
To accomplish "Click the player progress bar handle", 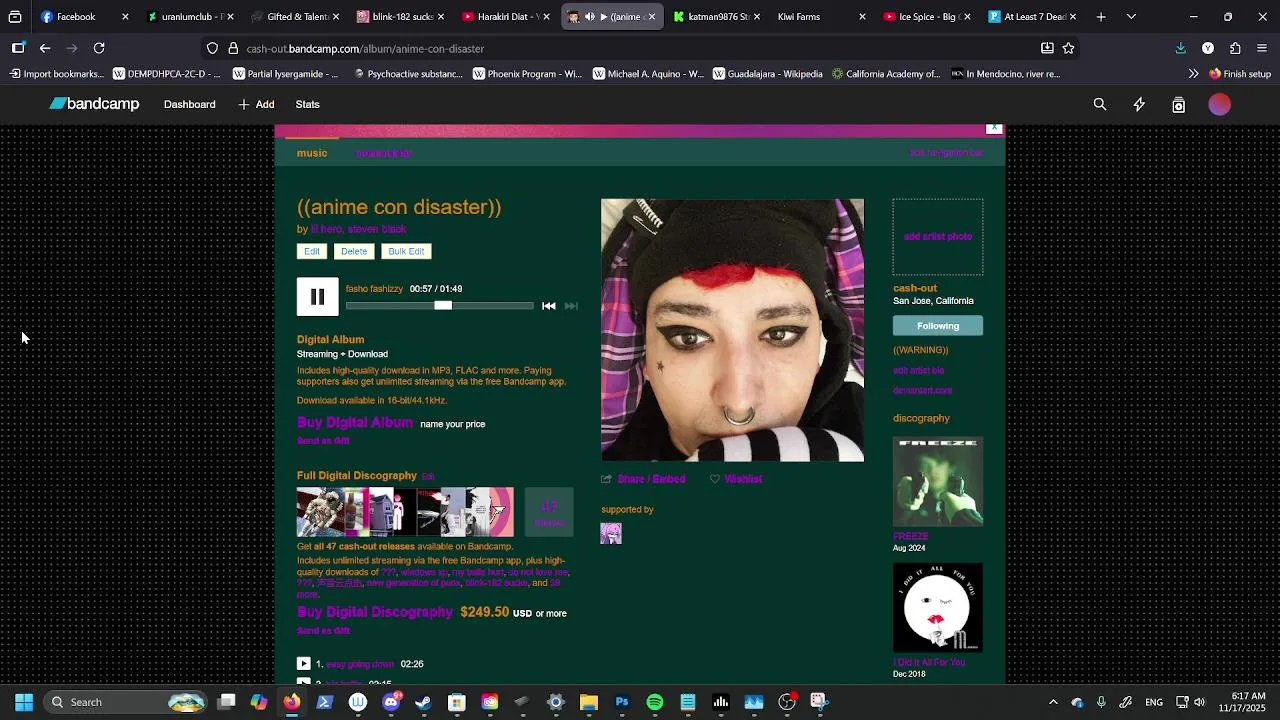I will point(443,306).
